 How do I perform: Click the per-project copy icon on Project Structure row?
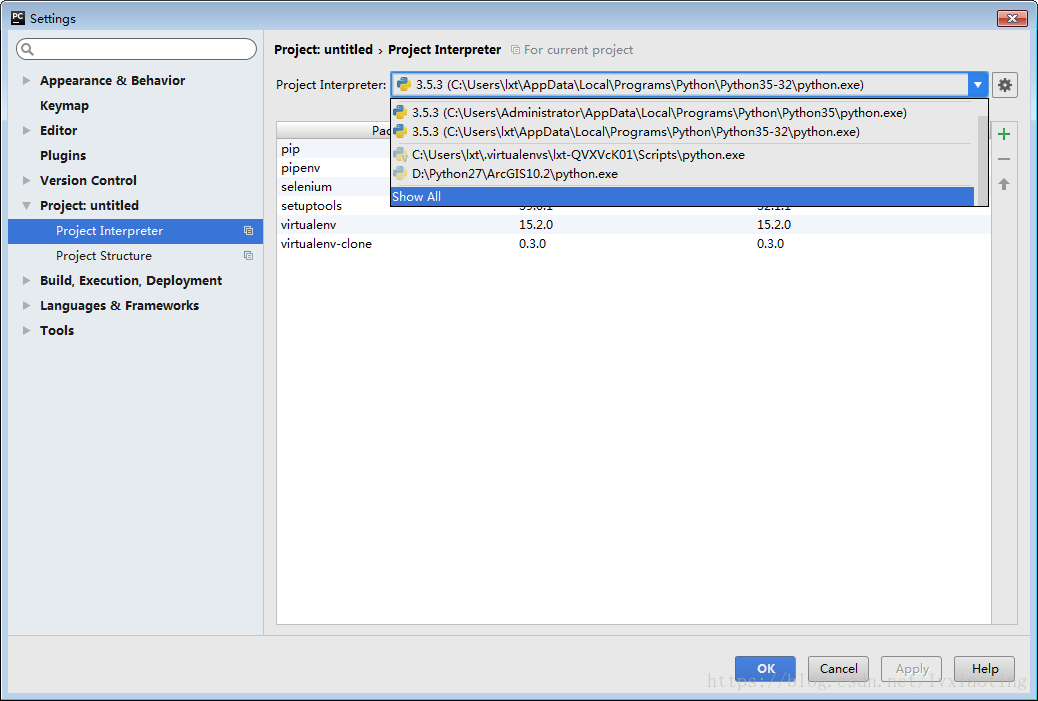point(248,256)
